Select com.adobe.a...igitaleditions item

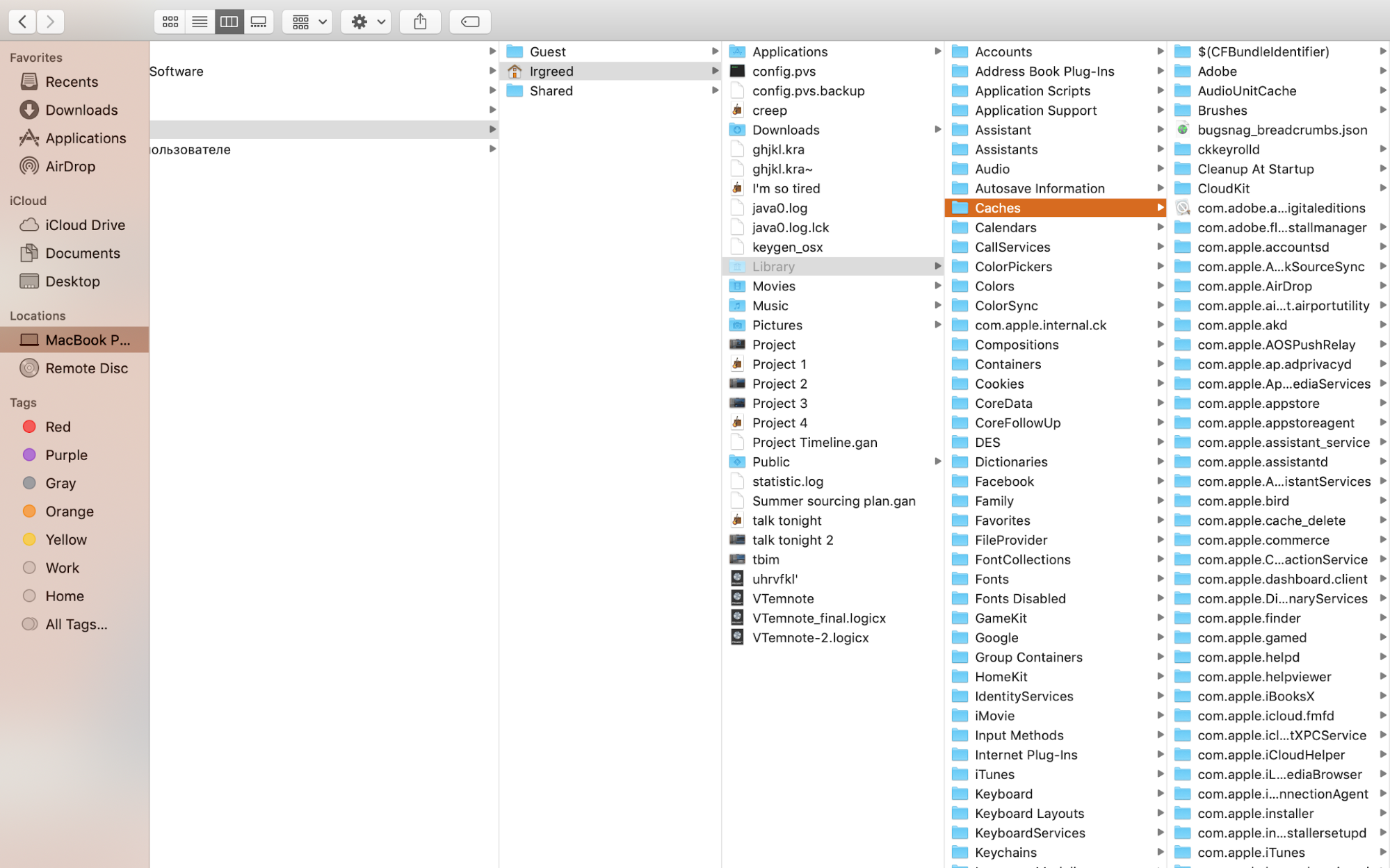click(x=1279, y=208)
